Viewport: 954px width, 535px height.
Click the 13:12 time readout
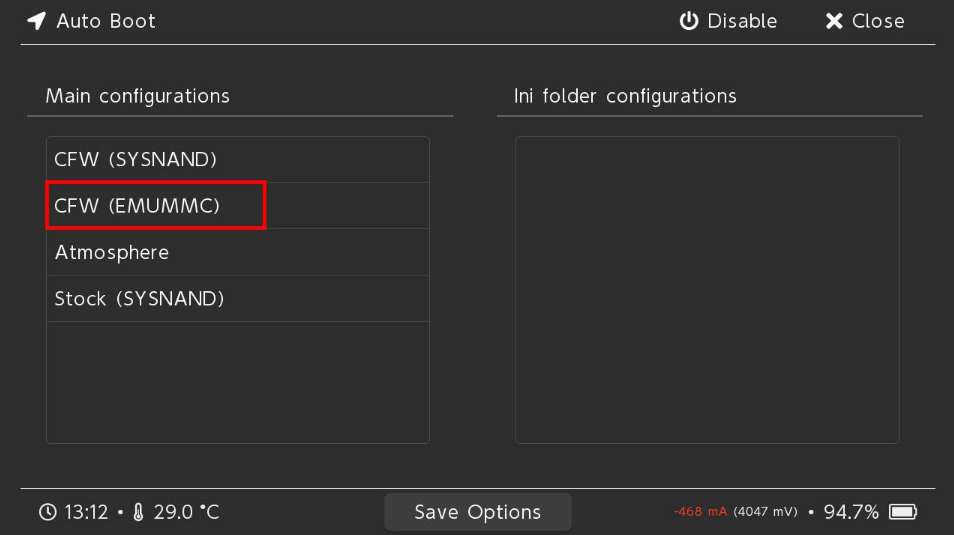(x=86, y=512)
